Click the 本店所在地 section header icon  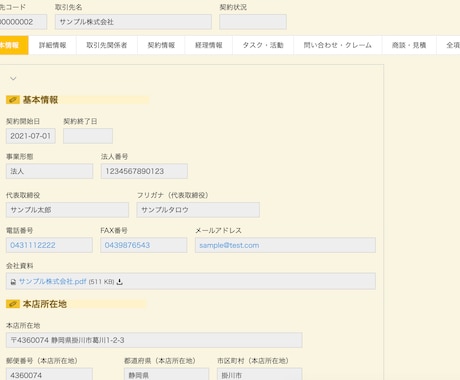[13, 304]
